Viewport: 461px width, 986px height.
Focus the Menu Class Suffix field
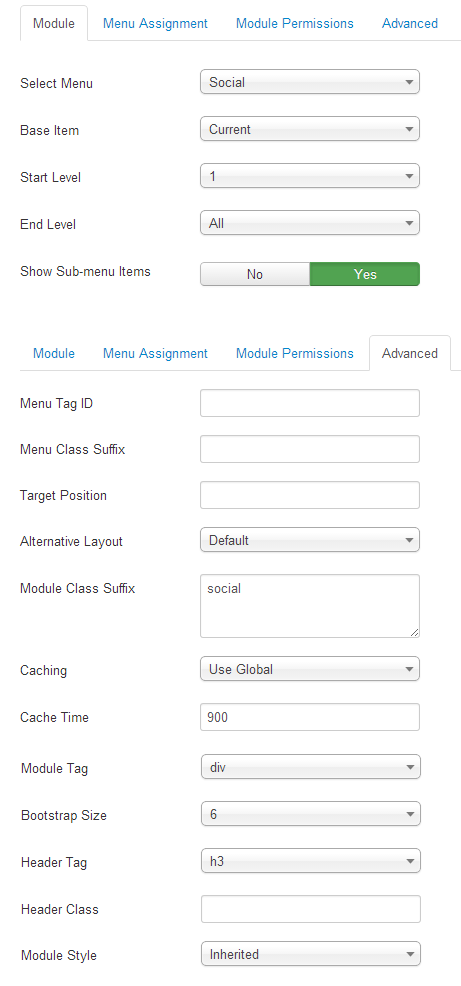(x=309, y=449)
